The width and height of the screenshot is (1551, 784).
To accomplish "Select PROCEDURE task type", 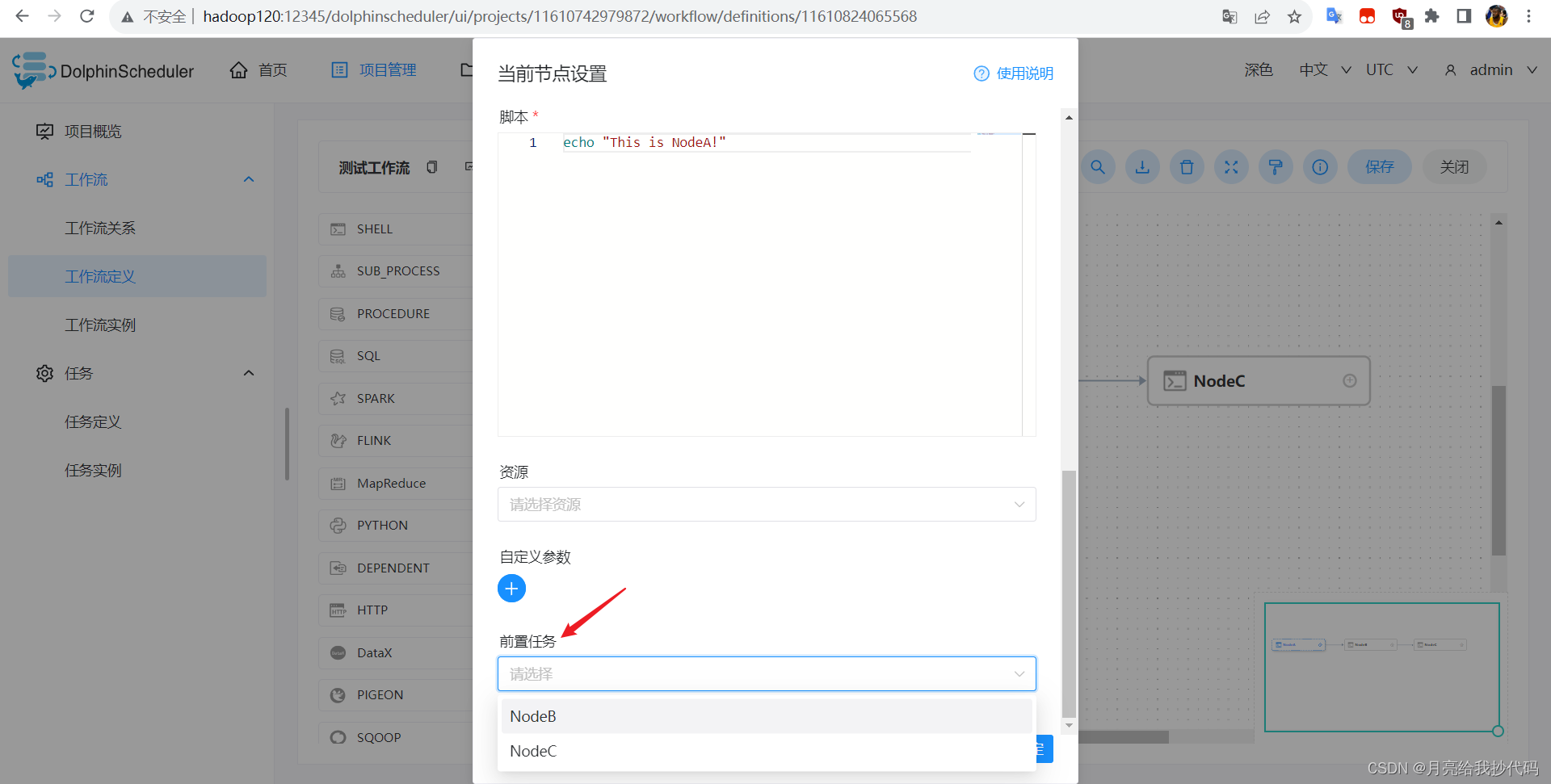I will (x=396, y=314).
